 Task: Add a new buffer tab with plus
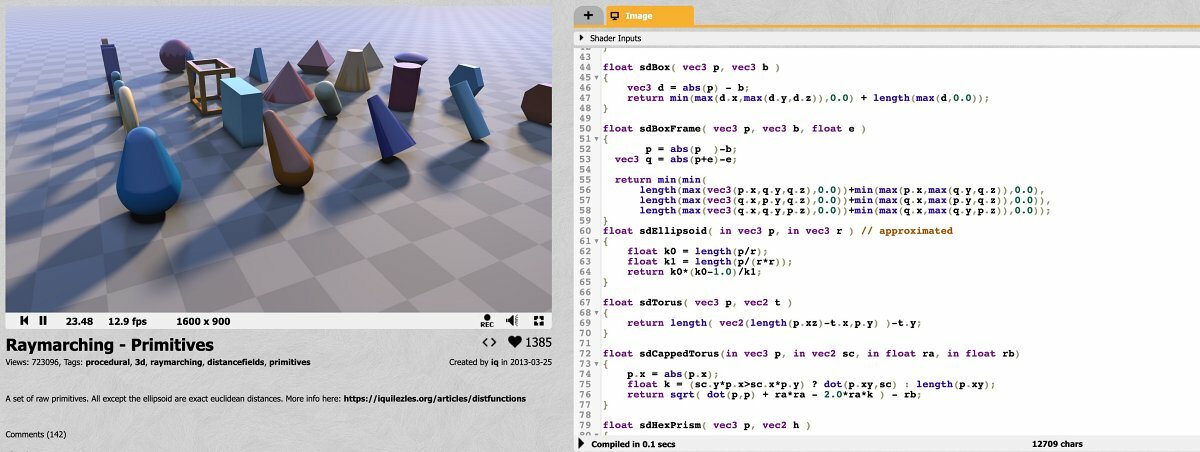pos(588,15)
